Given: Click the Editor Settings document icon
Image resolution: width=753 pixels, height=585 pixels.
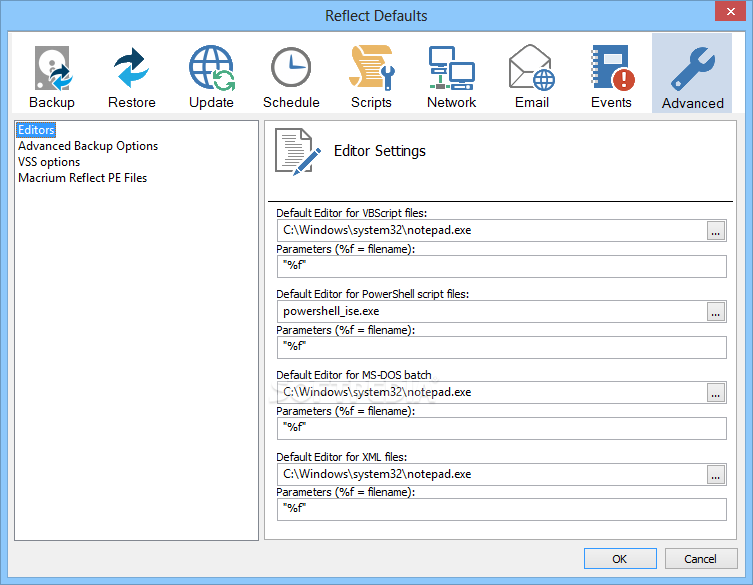Looking at the screenshot, I should pos(298,151).
